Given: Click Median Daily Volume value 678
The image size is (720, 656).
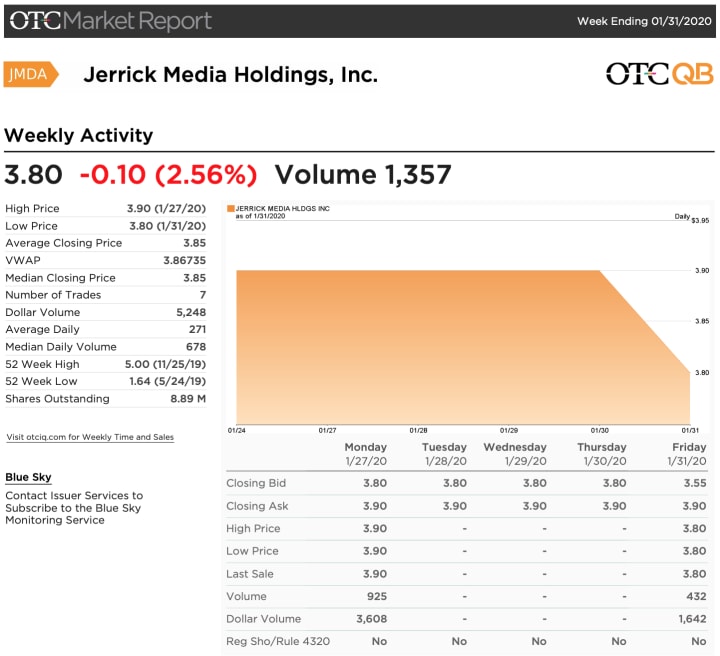Looking at the screenshot, I should coord(196,347).
